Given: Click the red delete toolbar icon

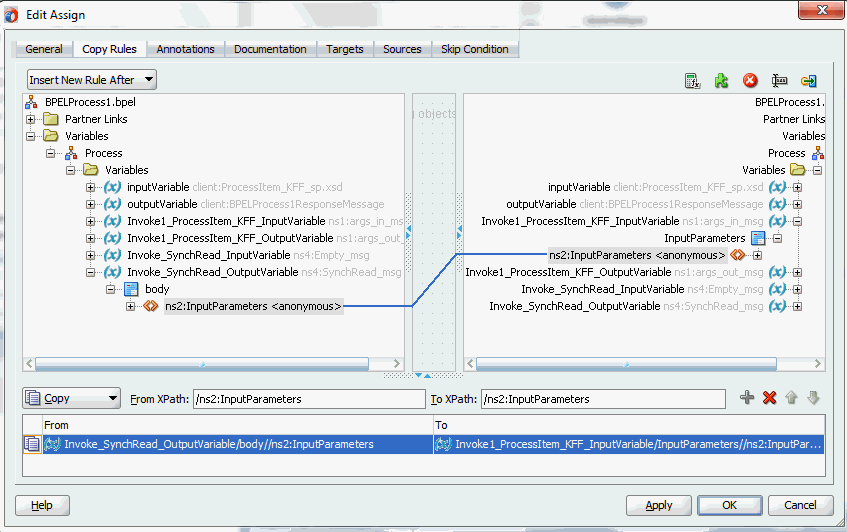Looking at the screenshot, I should point(750,81).
